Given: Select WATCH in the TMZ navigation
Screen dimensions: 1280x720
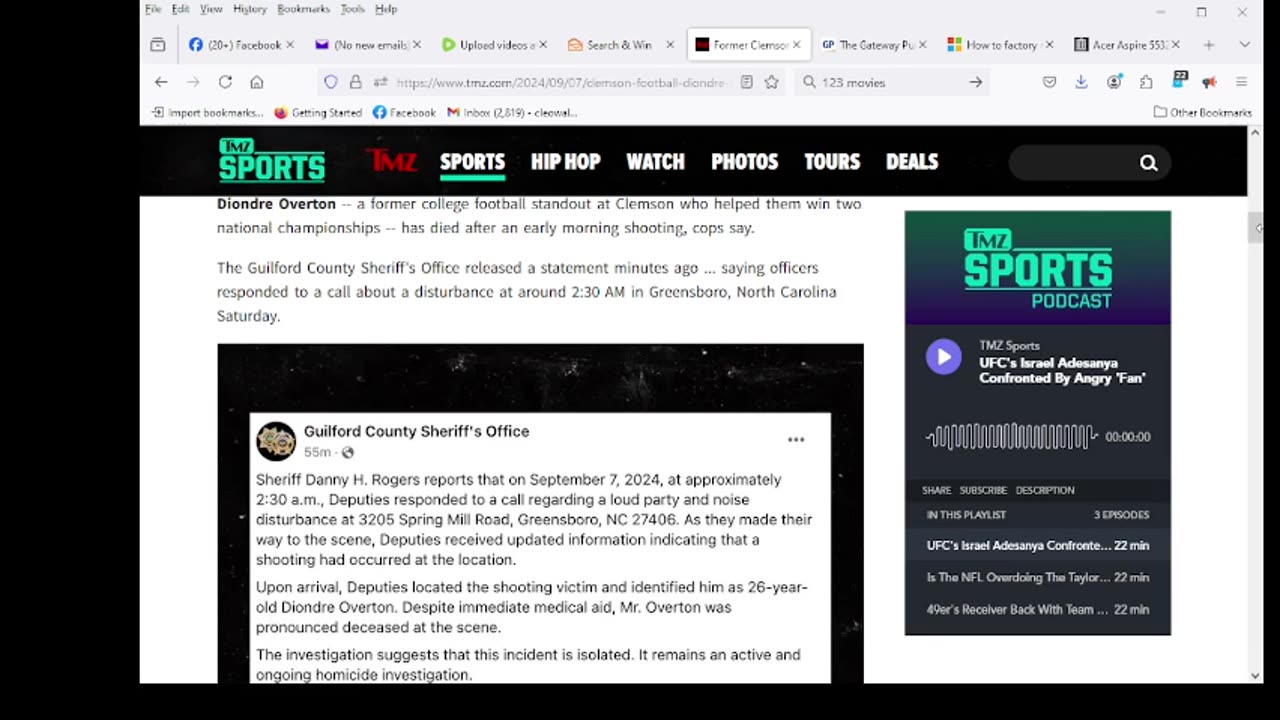Looking at the screenshot, I should click(x=655, y=162).
